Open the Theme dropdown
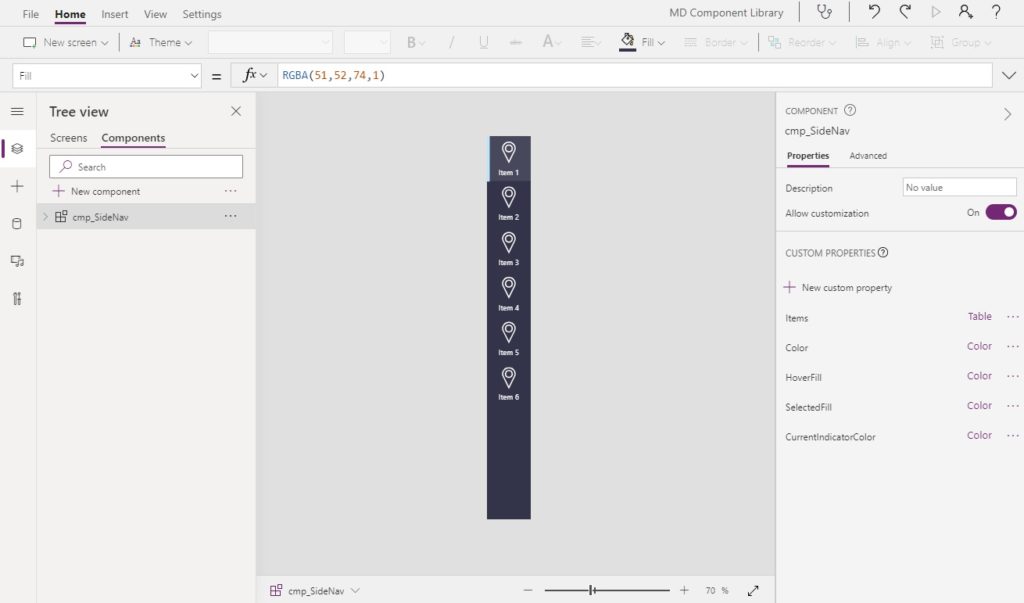 pos(161,42)
